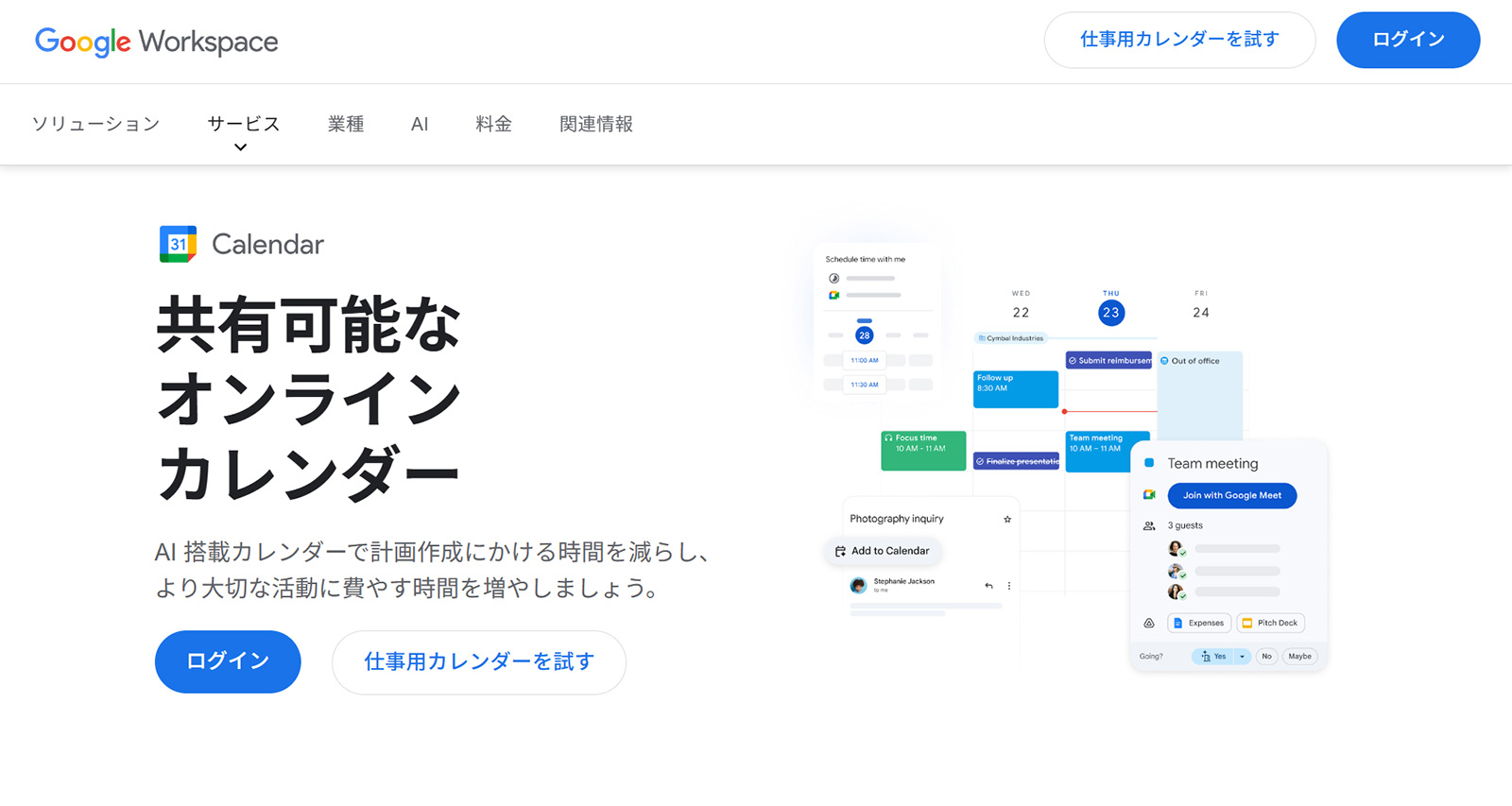Open the Pitch Deck slides chip
The image size is (1512, 806).
click(x=1271, y=623)
